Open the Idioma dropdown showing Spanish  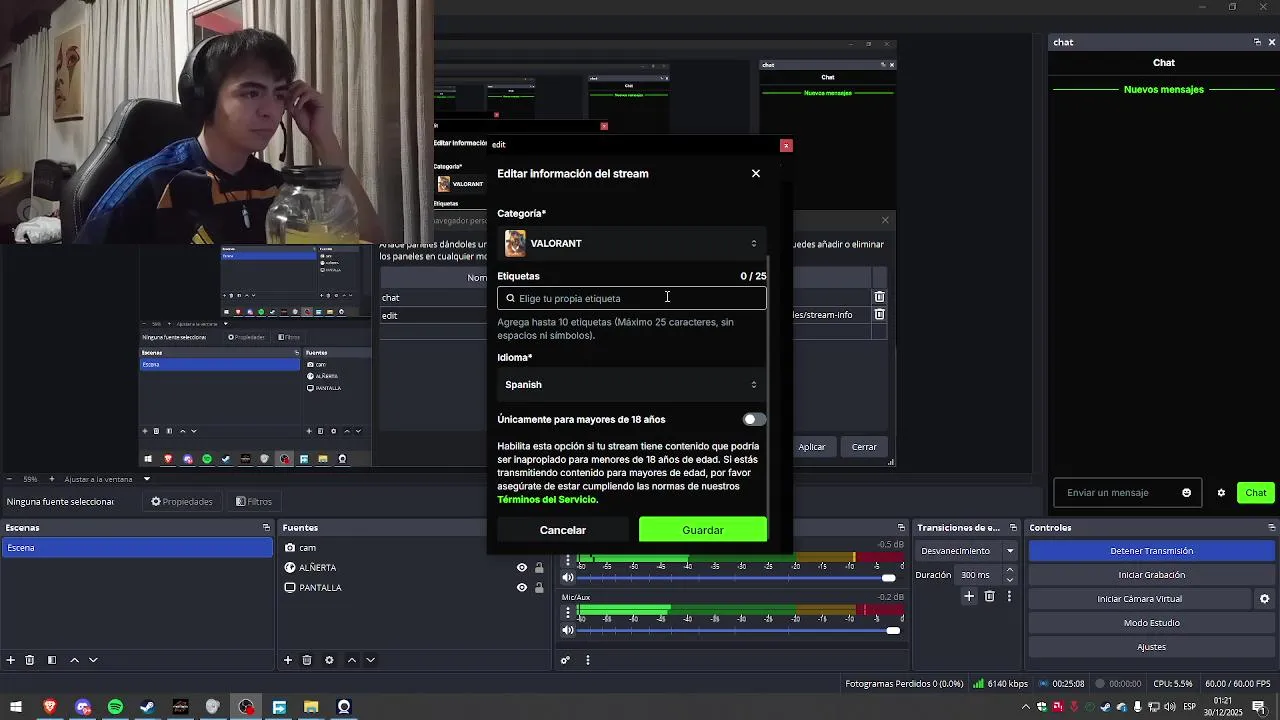[632, 384]
